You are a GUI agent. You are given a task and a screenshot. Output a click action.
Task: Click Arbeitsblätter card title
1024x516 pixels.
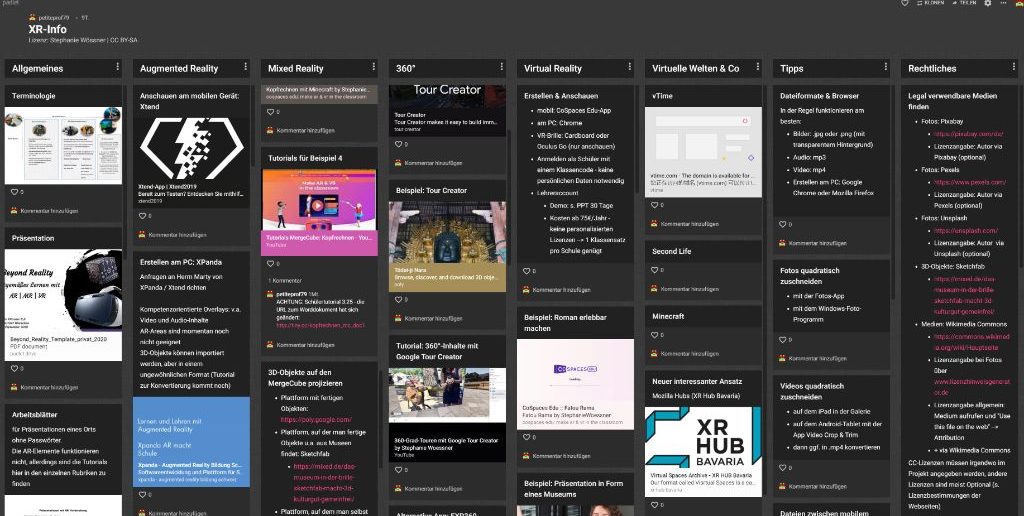coord(35,415)
